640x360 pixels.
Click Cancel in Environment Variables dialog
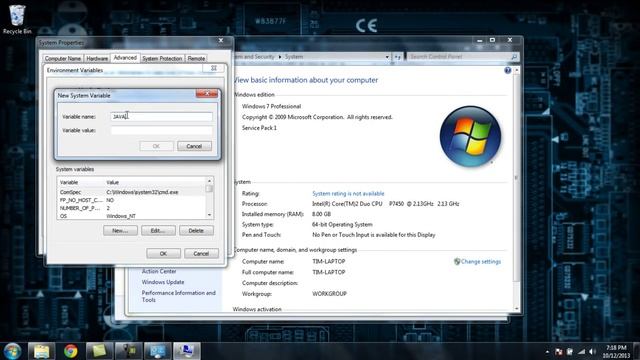click(x=201, y=253)
